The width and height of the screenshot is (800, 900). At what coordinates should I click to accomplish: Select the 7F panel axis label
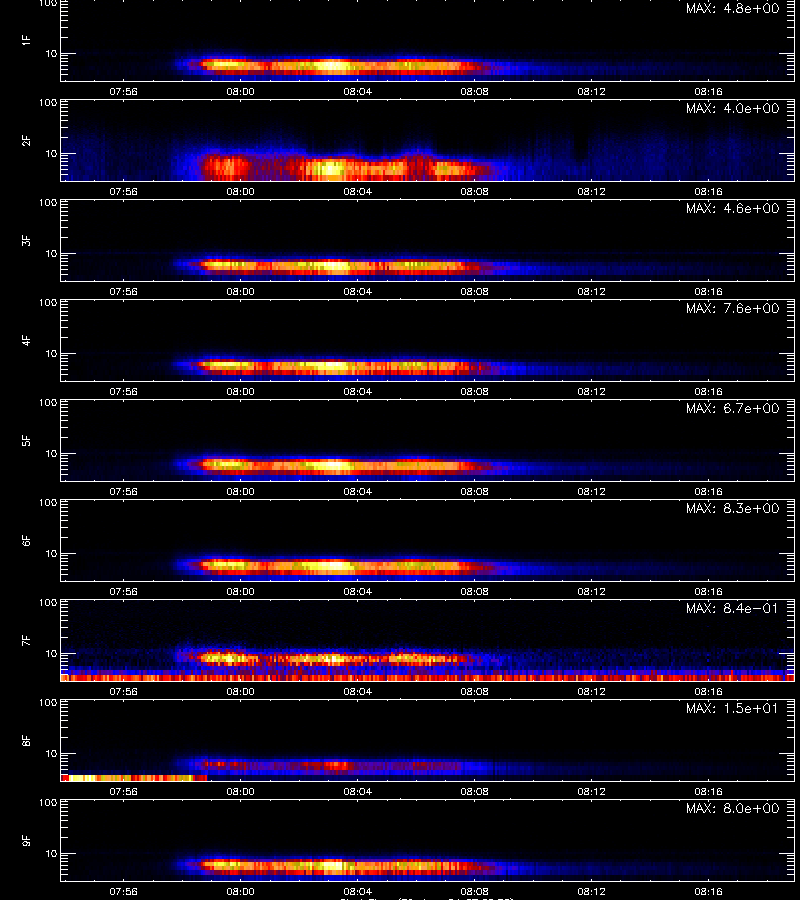click(x=26, y=640)
